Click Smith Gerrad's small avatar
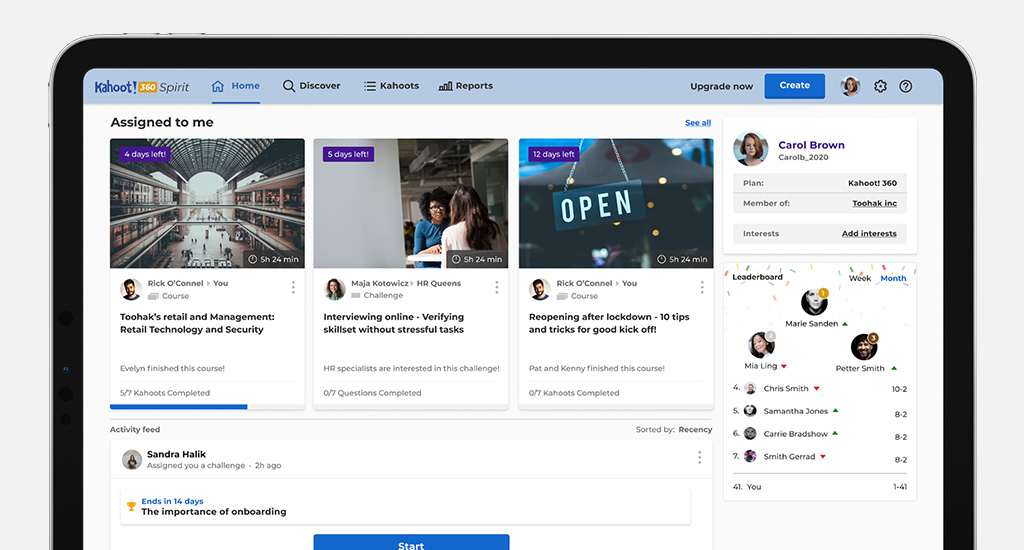 (x=750, y=456)
